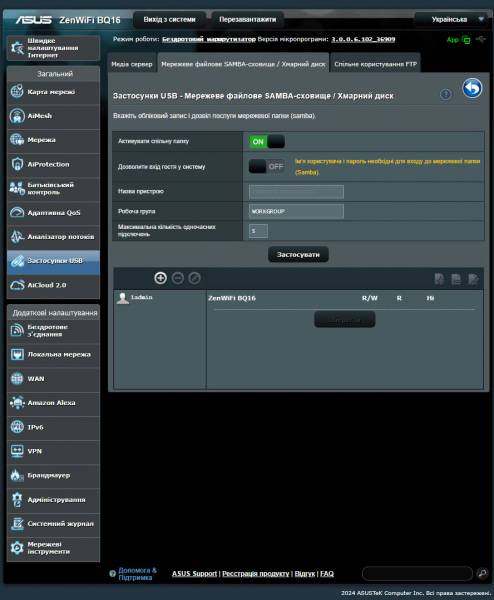Switch to Мережеве файлове SAMBA-сховище tab
494x600 pixels.
pyautogui.click(x=243, y=64)
